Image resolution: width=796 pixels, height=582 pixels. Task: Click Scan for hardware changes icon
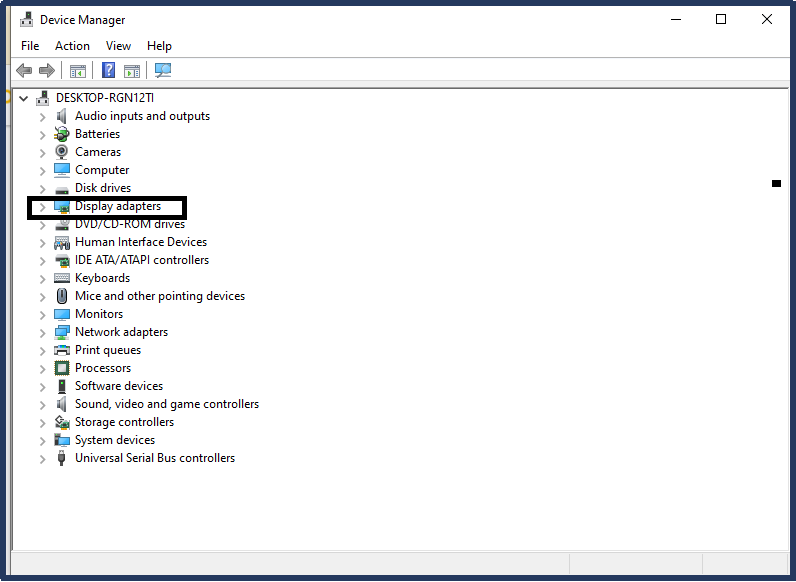click(x=163, y=70)
